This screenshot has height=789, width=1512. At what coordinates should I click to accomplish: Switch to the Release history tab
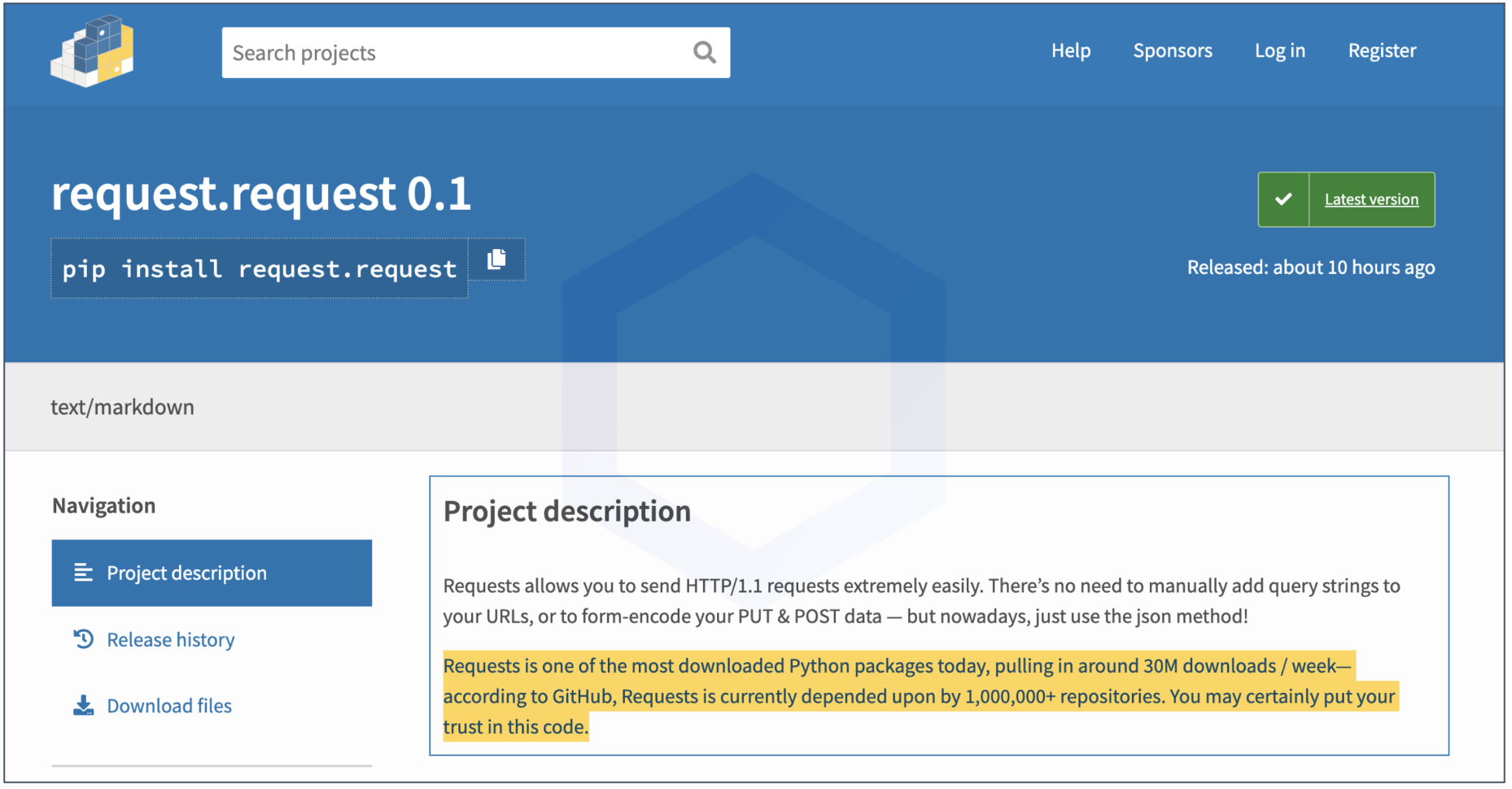tap(171, 639)
